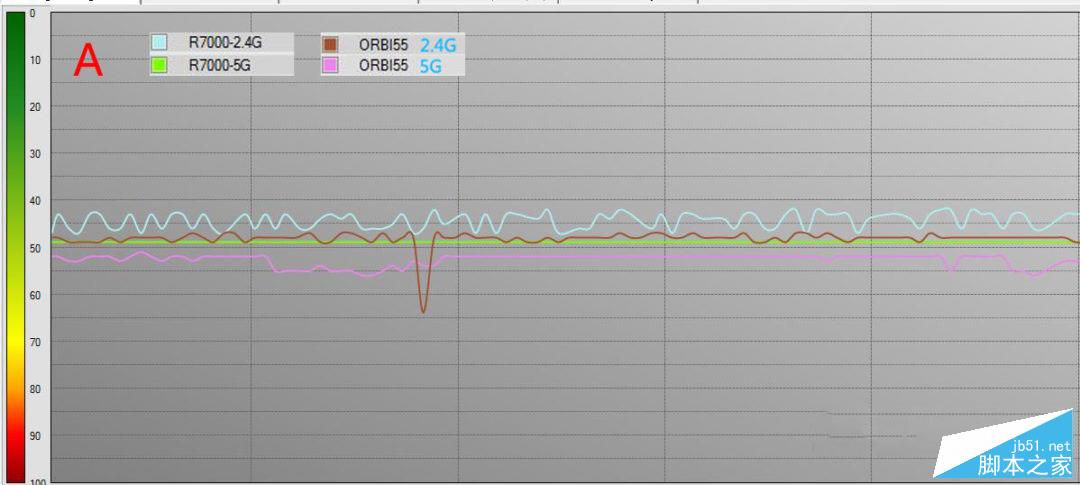The image size is (1080, 485).
Task: Click the 50 value on signal scale
Action: pos(36,248)
